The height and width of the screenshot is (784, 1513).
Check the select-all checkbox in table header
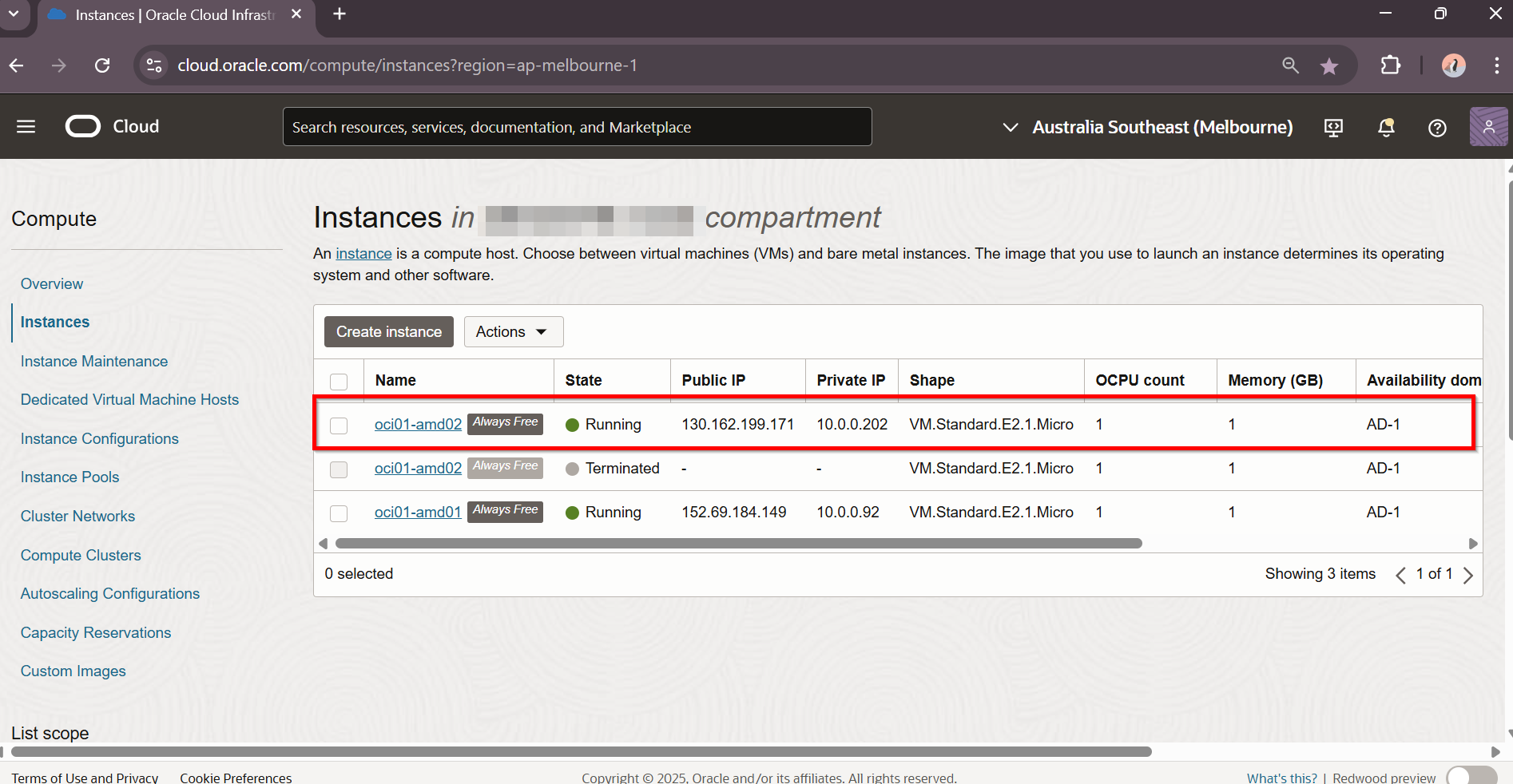pyautogui.click(x=339, y=382)
